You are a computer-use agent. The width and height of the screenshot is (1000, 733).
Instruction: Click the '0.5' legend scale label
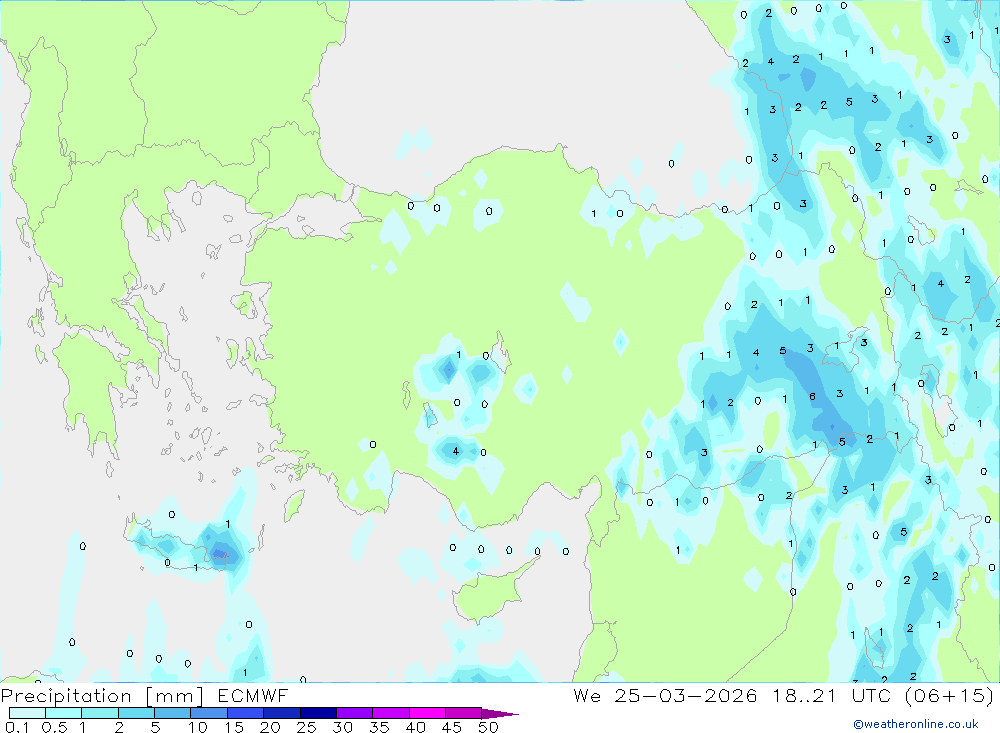(x=54, y=727)
